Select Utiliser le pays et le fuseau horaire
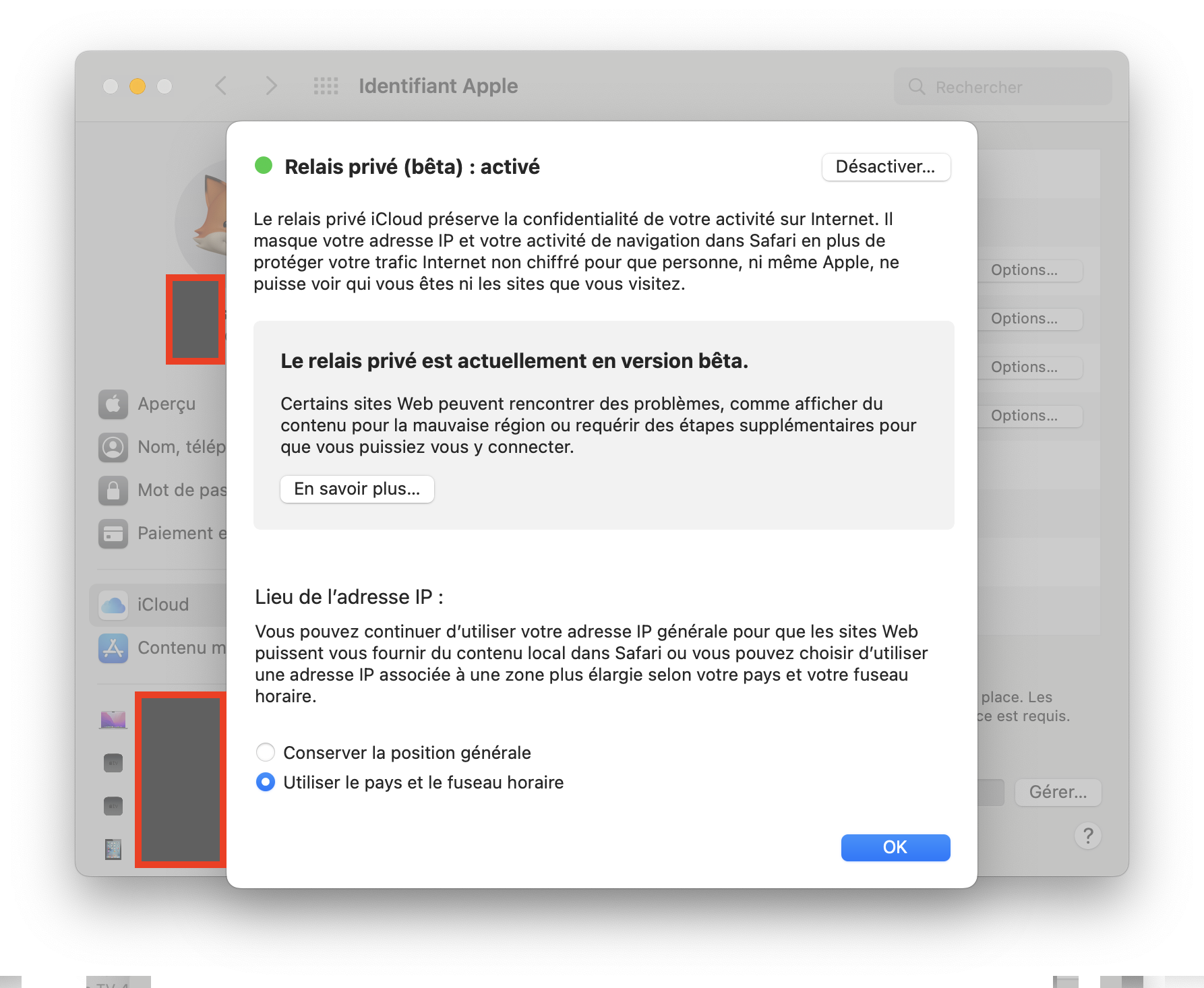Image resolution: width=1204 pixels, height=988 pixels. click(x=266, y=782)
